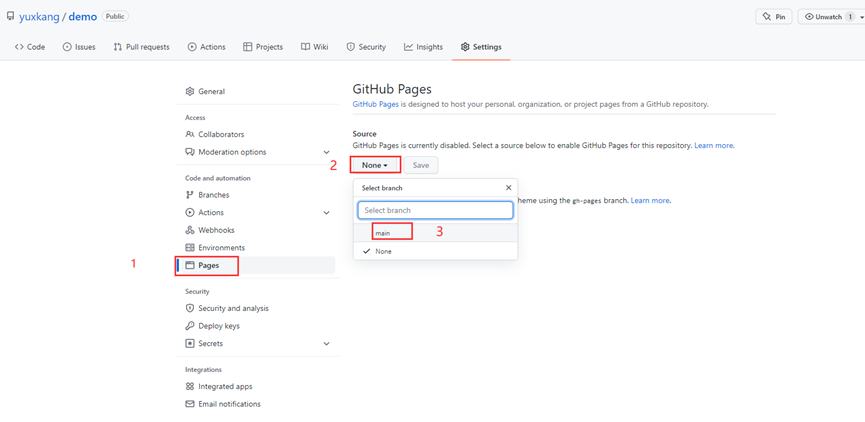Open the Projects tab
The width and height of the screenshot is (865, 422).
click(x=263, y=47)
